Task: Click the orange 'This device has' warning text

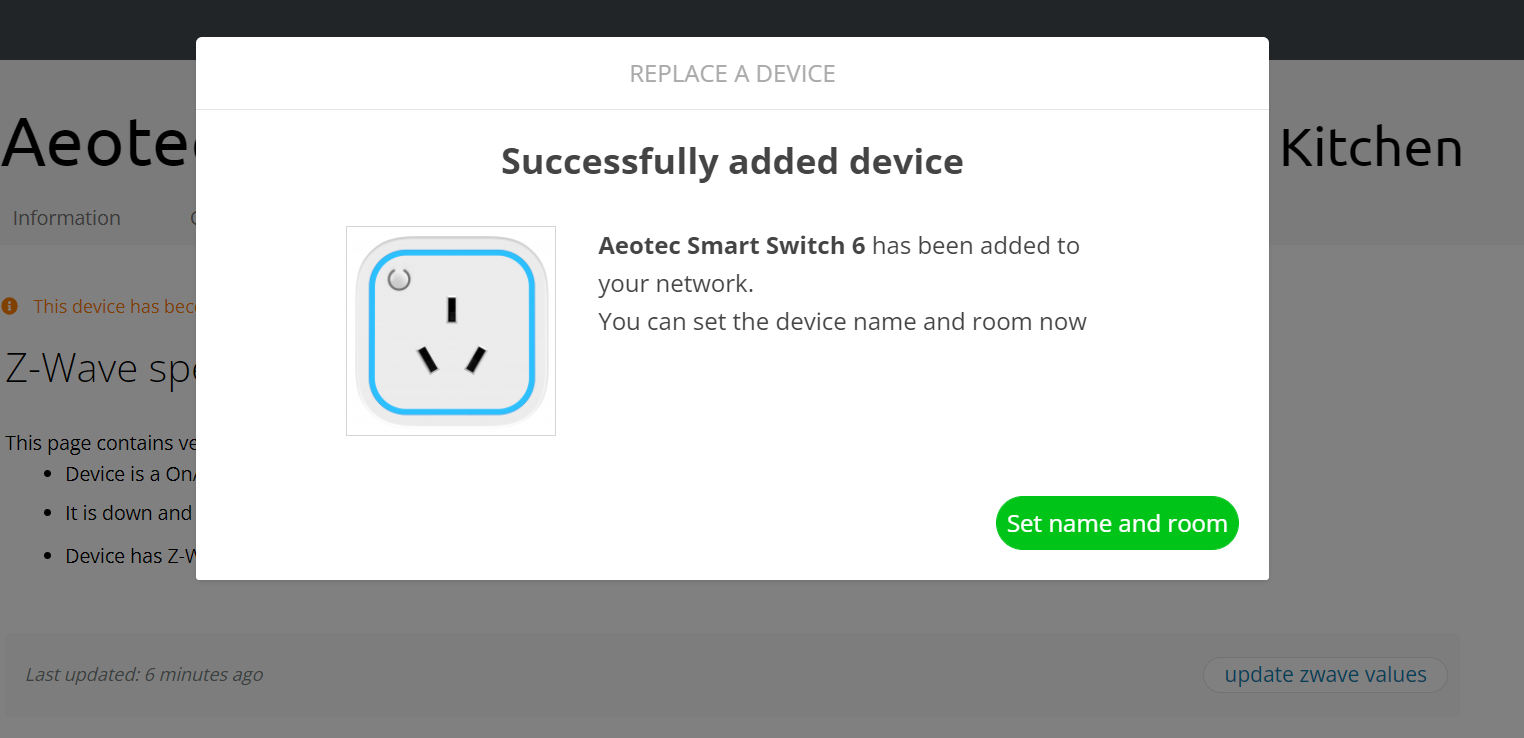Action: pyautogui.click(x=114, y=306)
